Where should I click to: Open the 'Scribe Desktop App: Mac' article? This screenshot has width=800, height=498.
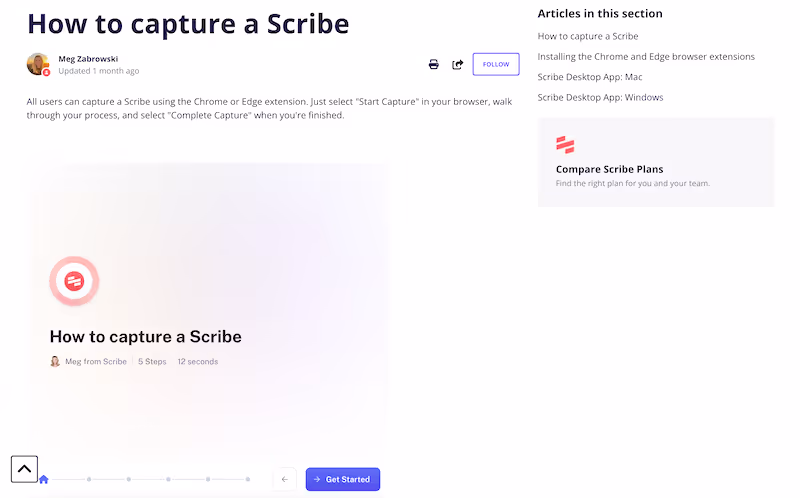click(x=590, y=77)
